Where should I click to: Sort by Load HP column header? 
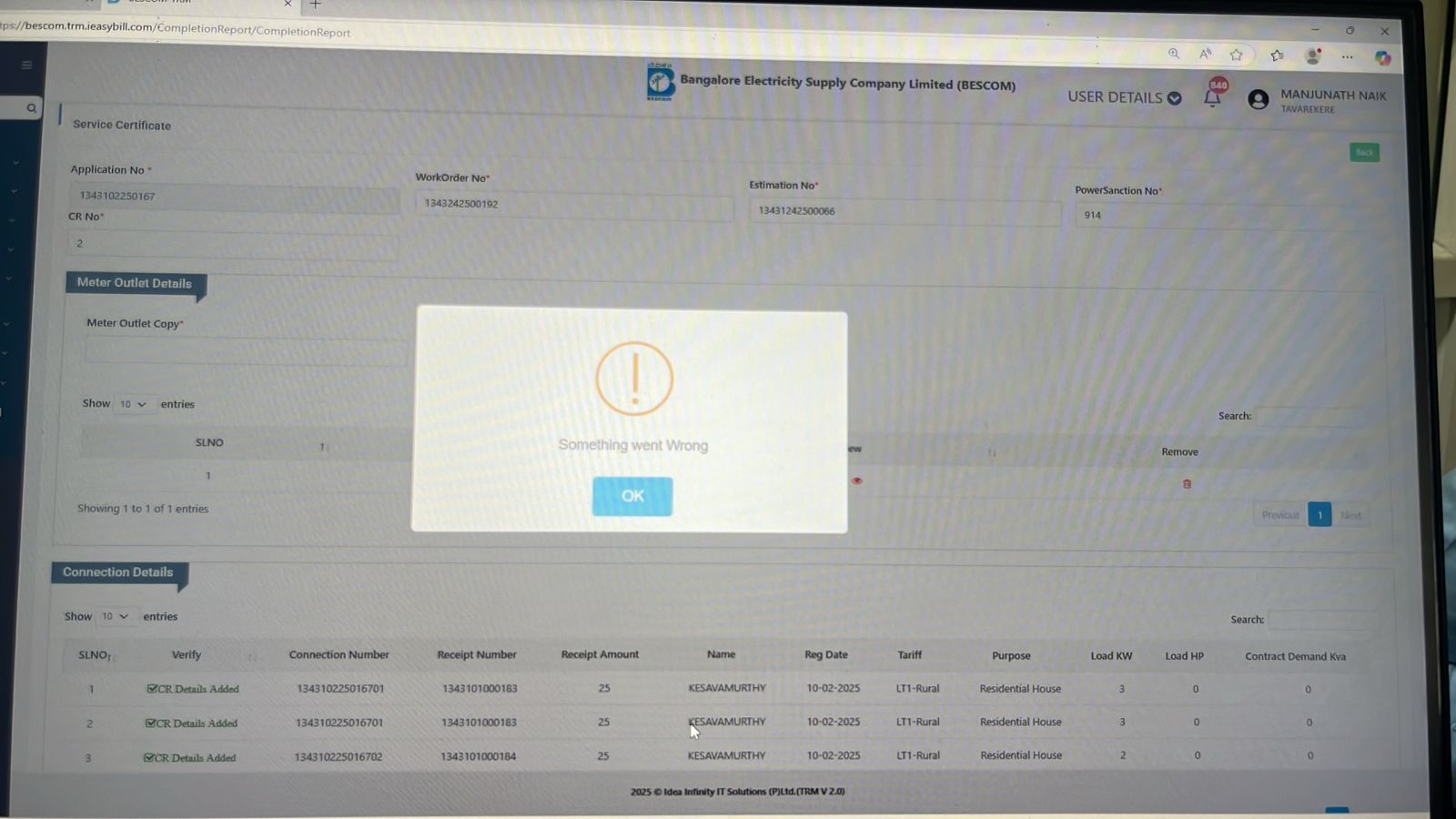1184,656
